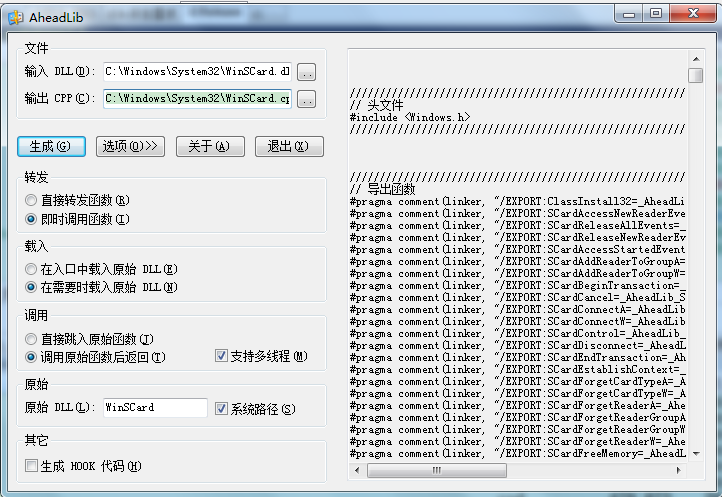Open the 选项(O)>> options button
Image resolution: width=722 pixels, height=497 pixels.
[130, 146]
